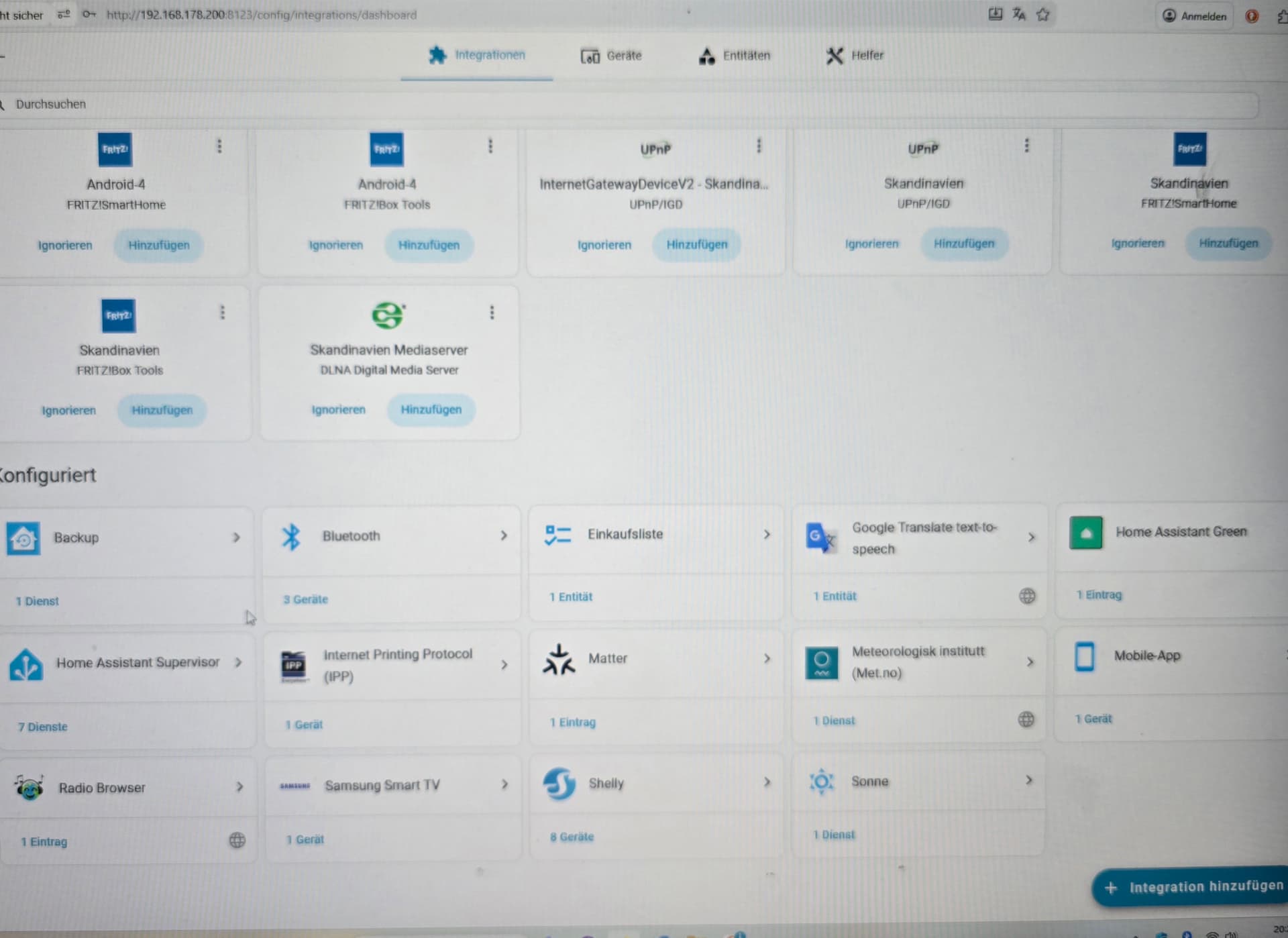This screenshot has width=1288, height=938.
Task: Click the Shelly integration logo
Action: pos(559,784)
